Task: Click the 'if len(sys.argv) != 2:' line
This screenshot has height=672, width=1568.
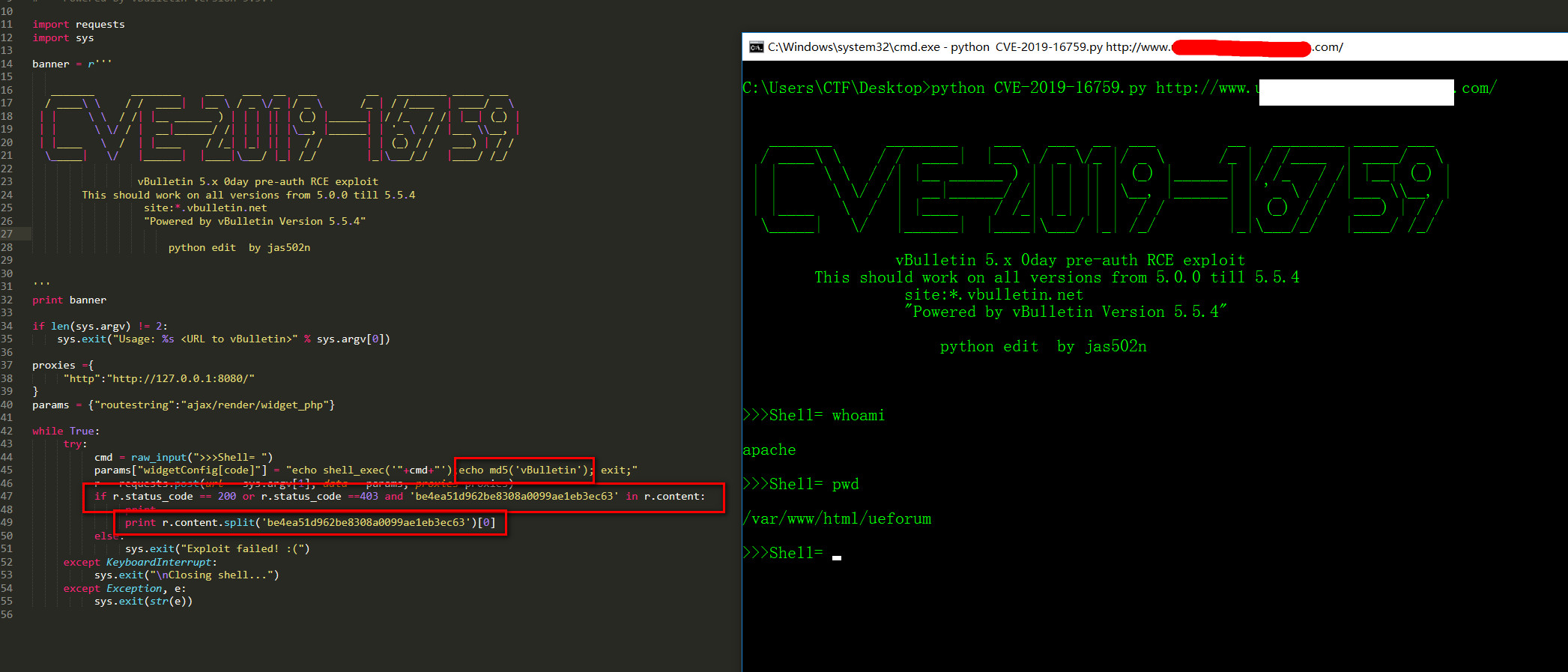Action: pyautogui.click(x=100, y=327)
